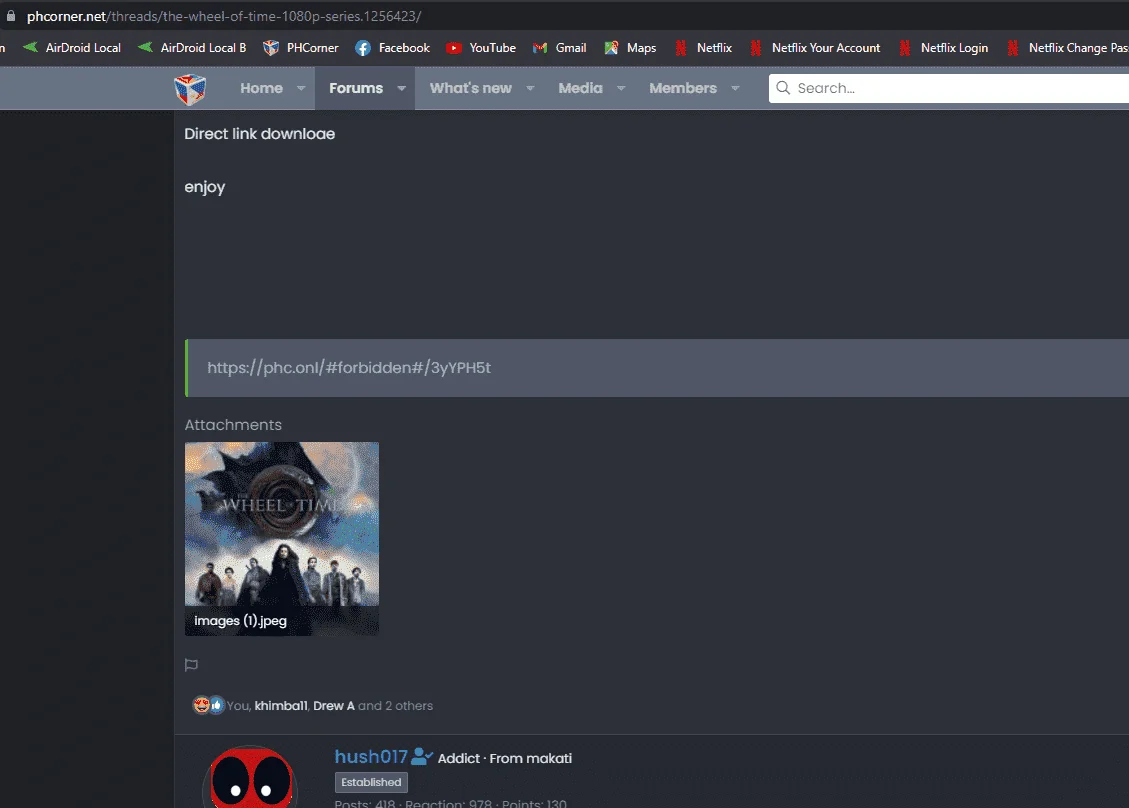Open the Maps bookmark

630,48
